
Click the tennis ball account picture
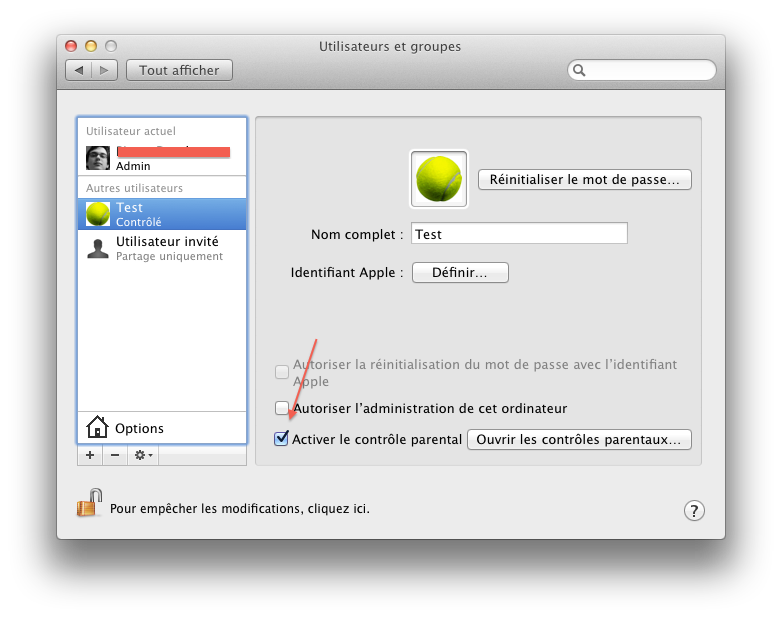[439, 180]
